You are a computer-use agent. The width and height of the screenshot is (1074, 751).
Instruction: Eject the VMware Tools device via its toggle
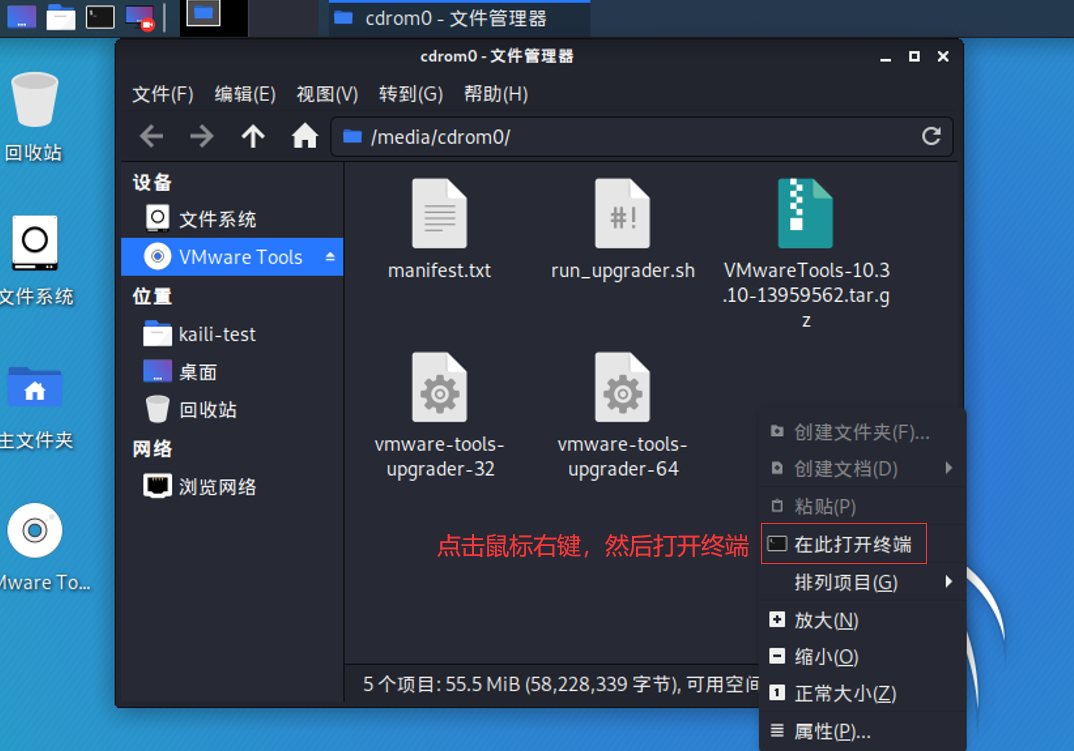pyautogui.click(x=330, y=257)
